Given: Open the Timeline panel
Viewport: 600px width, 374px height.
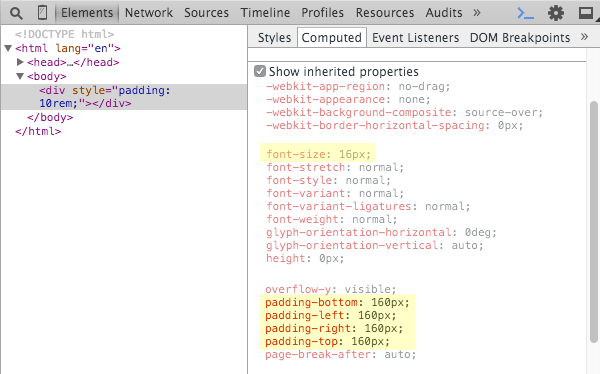Looking at the screenshot, I should tap(265, 13).
